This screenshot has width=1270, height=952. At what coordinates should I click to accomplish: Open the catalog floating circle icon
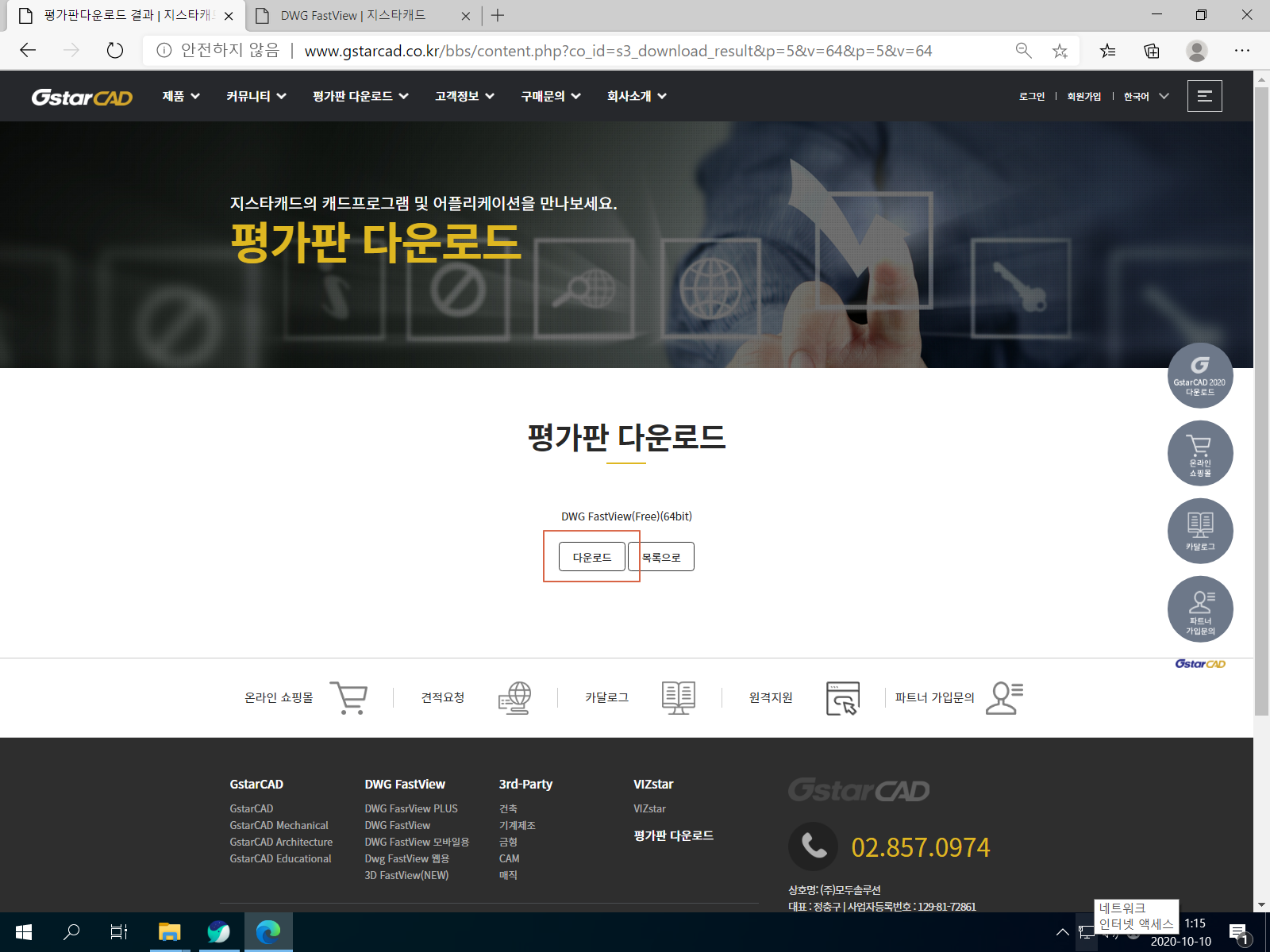point(1200,531)
